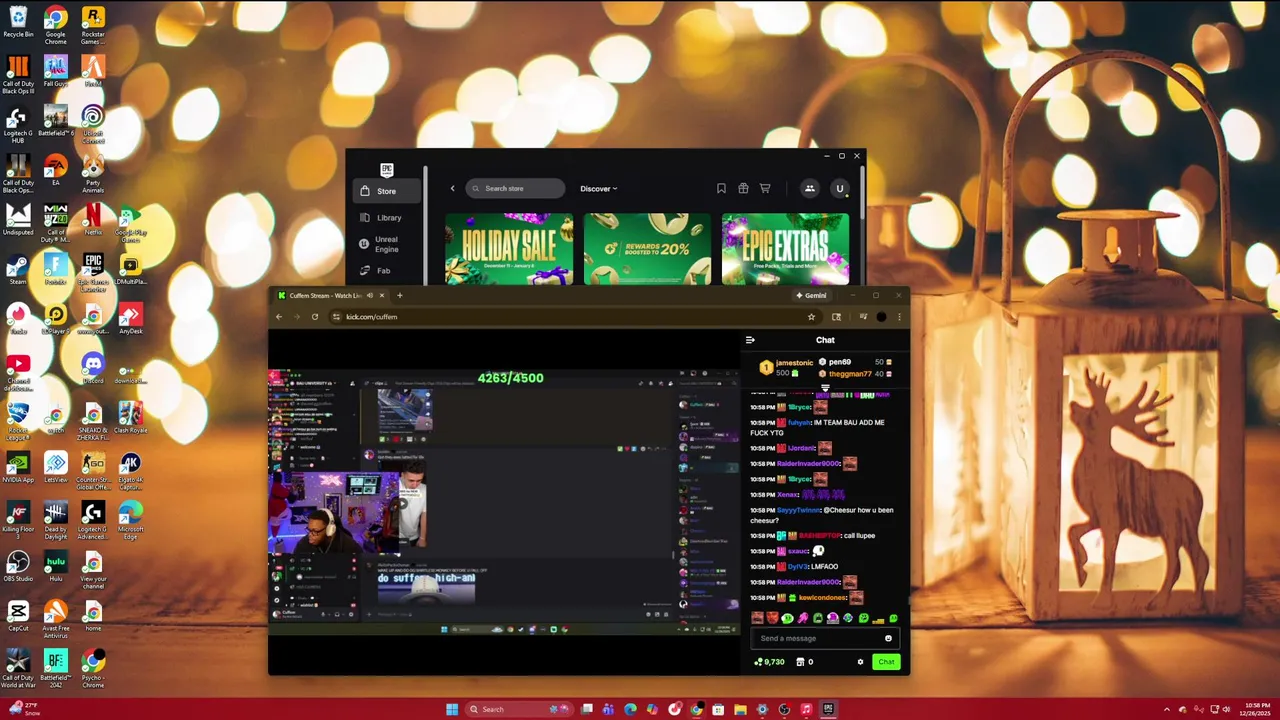Select Avast Free Antivirus desktop icon
This screenshot has height=720, width=1280.
[x=55, y=619]
